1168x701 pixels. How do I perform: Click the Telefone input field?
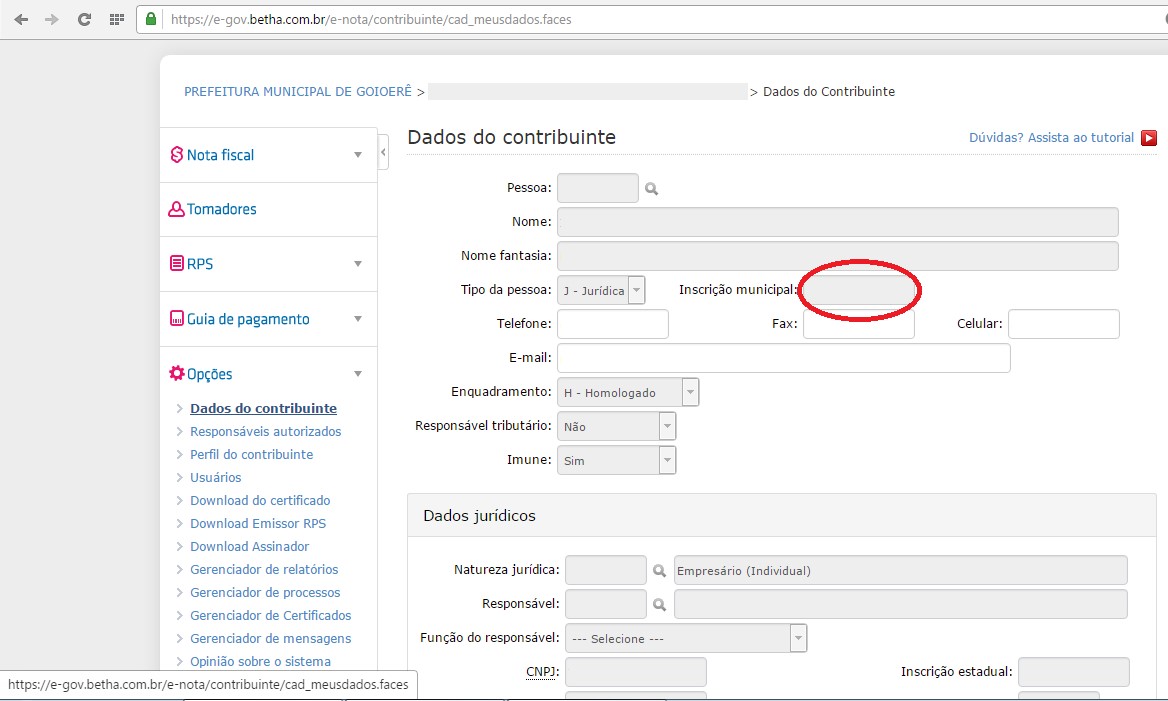[612, 324]
